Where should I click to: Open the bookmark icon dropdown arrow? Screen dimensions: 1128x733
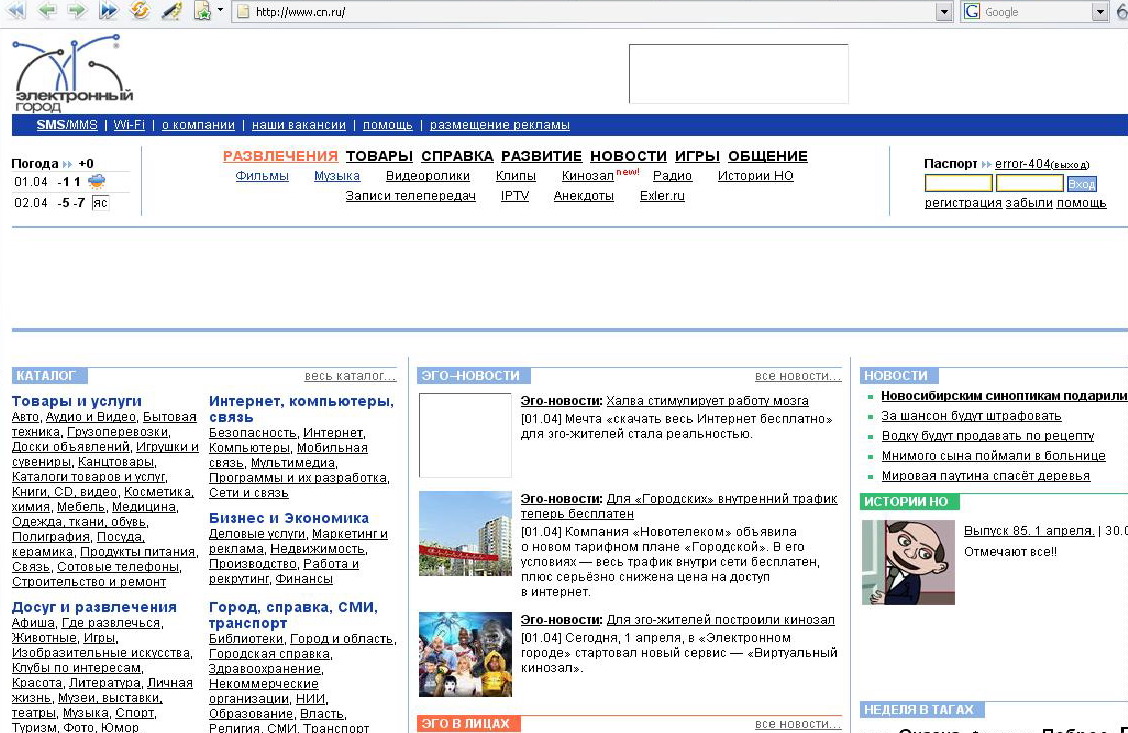pos(221,11)
